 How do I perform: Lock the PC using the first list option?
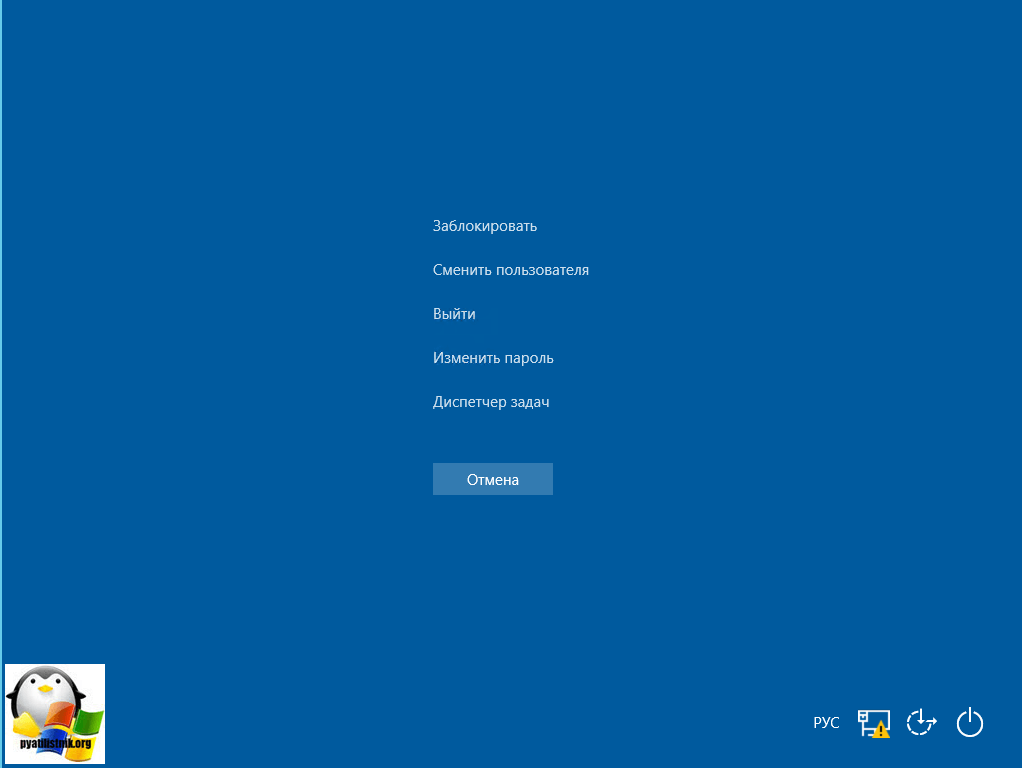point(485,226)
